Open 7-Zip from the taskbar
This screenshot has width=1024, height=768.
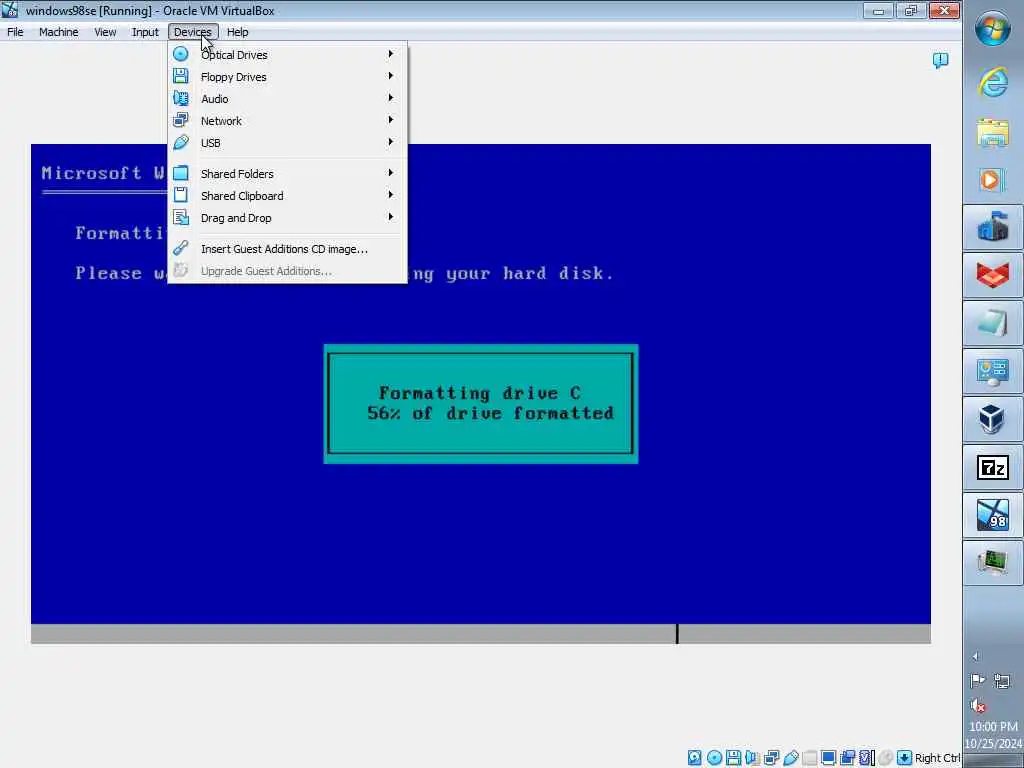[993, 467]
